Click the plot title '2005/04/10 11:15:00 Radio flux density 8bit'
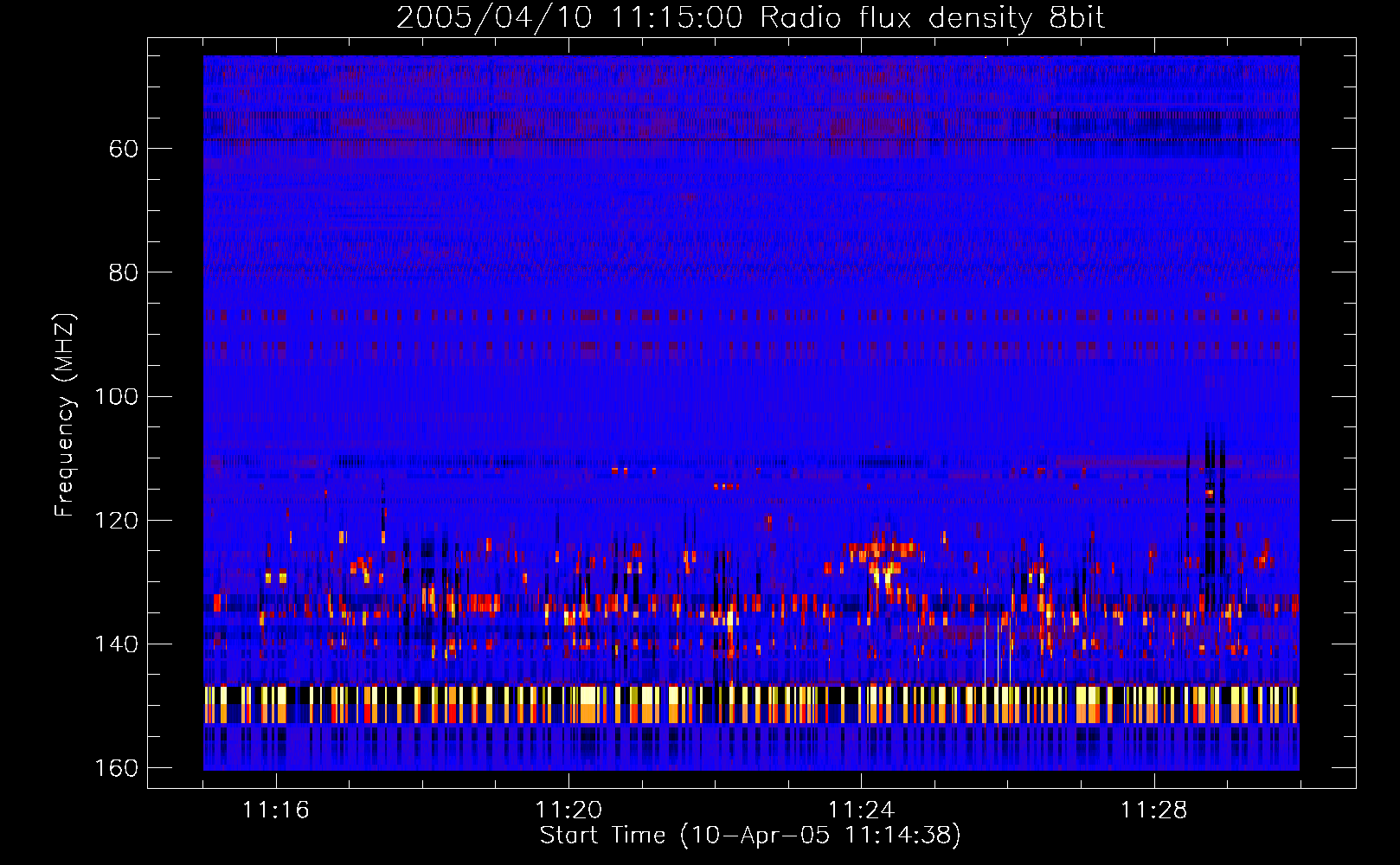Image resolution: width=1400 pixels, height=865 pixels. [751, 18]
